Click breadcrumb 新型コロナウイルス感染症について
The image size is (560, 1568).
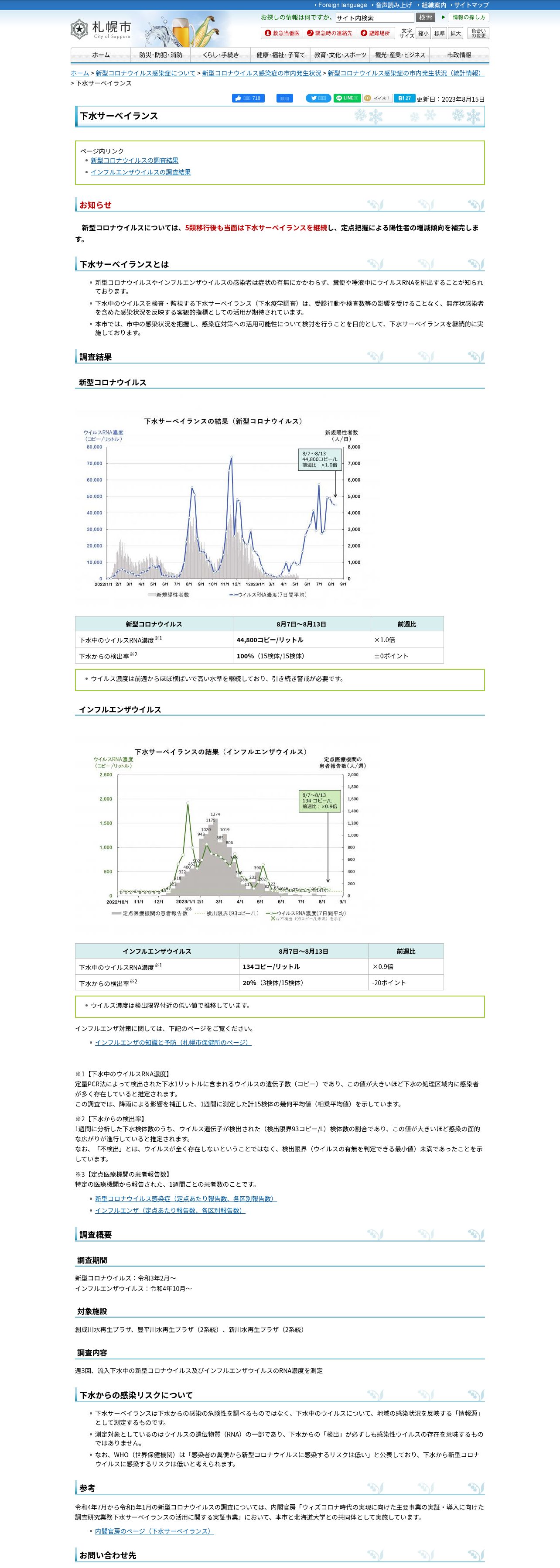click(x=146, y=73)
